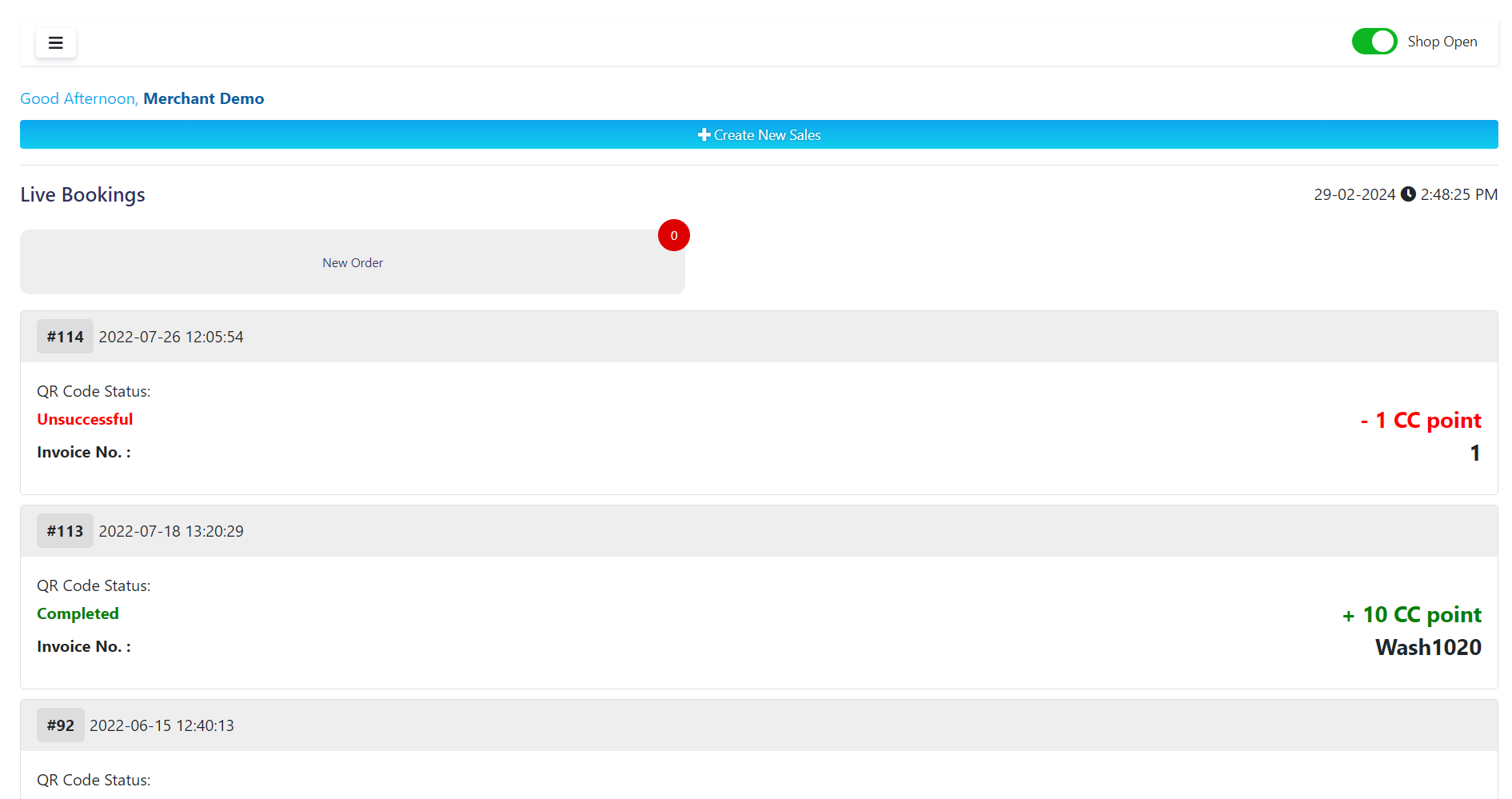This screenshot has width=1512, height=799.
Task: Open the hamburger menu
Action: point(56,43)
